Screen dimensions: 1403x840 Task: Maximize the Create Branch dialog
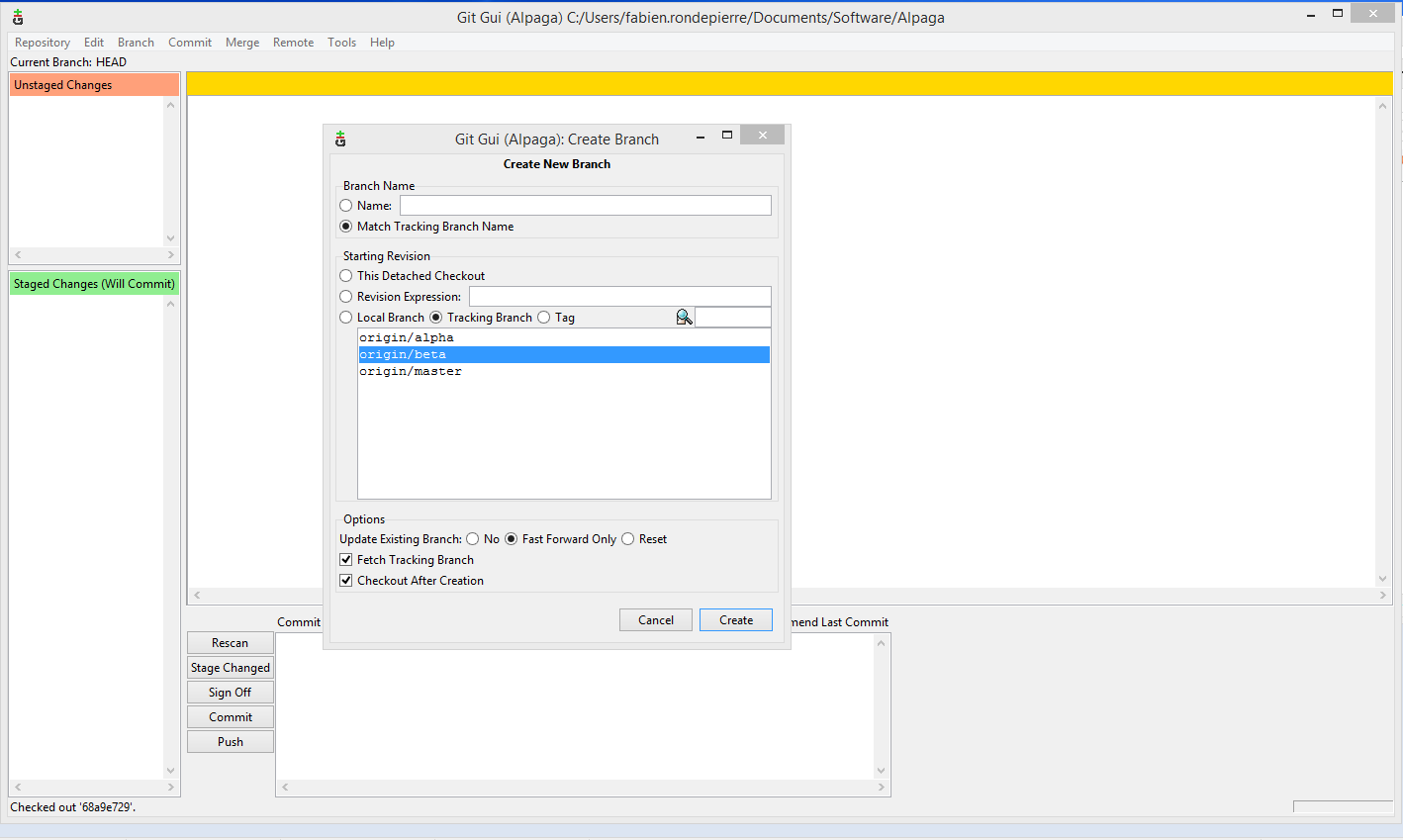pyautogui.click(x=727, y=135)
